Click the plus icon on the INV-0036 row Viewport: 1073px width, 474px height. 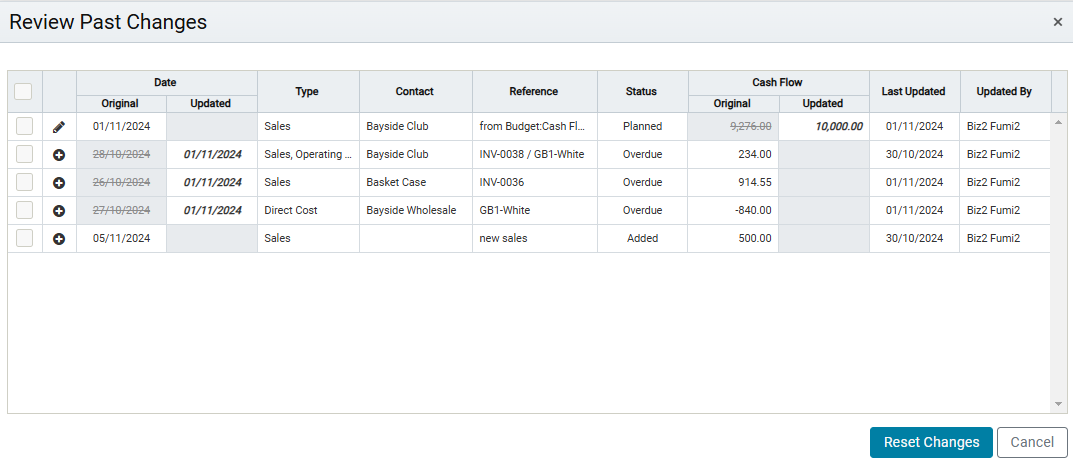(59, 183)
